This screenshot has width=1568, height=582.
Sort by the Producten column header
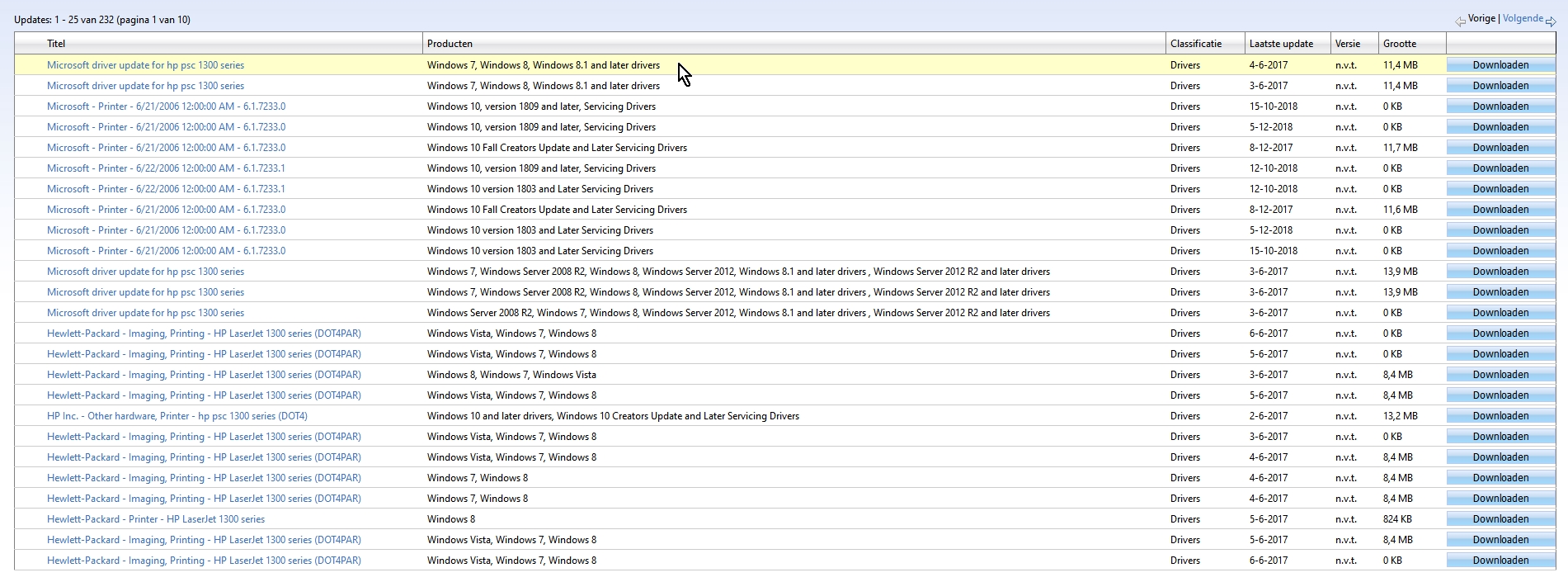[450, 44]
